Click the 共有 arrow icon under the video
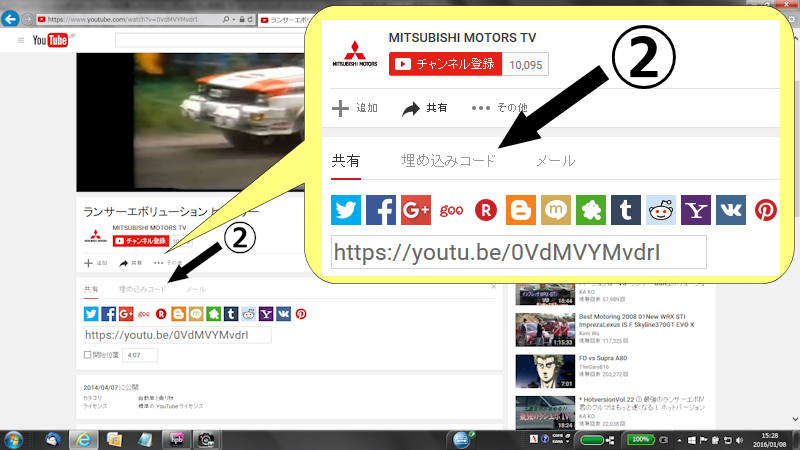The width and height of the screenshot is (800, 450). (x=123, y=263)
